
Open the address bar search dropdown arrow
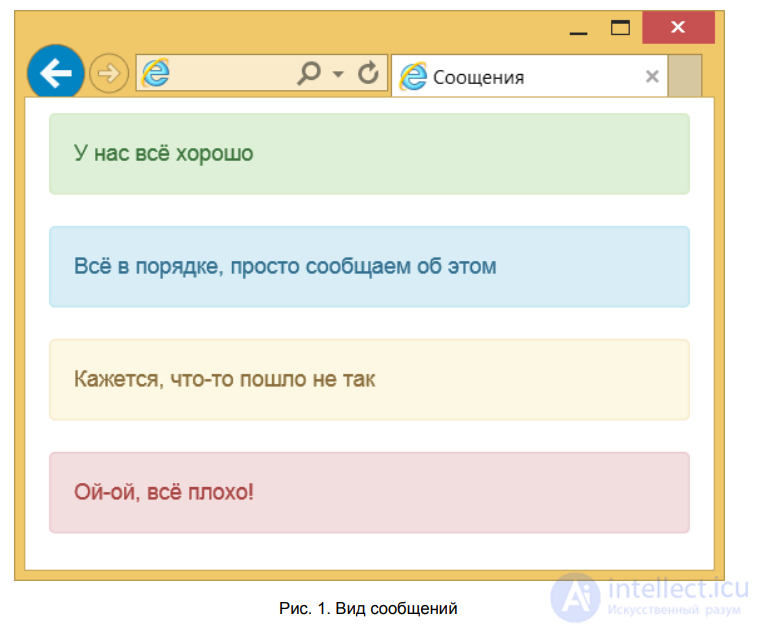338,74
